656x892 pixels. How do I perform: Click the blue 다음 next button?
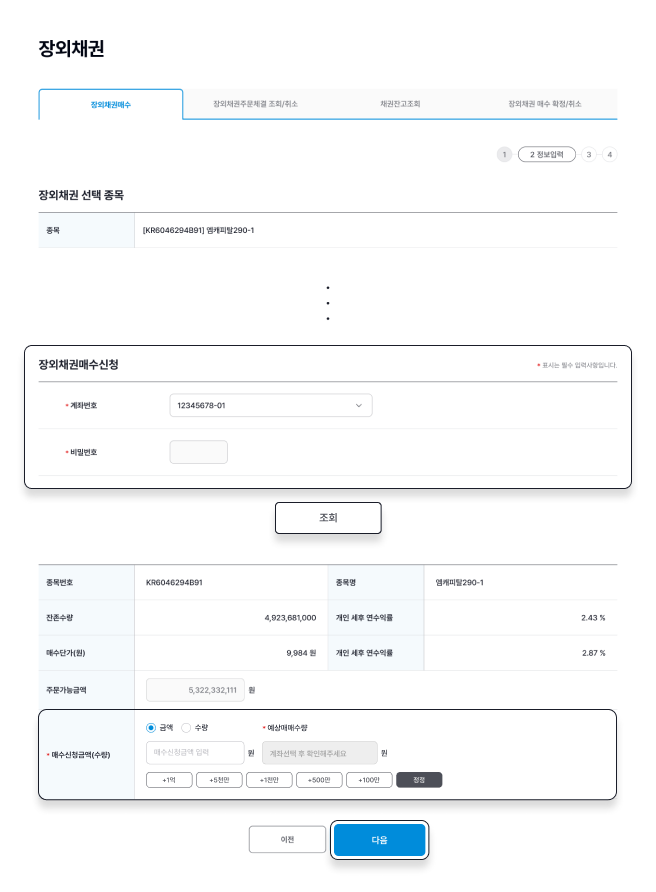click(379, 840)
